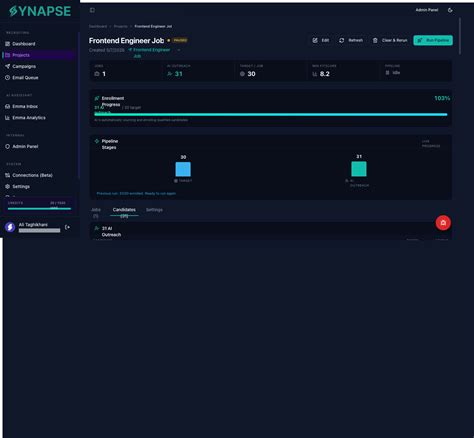Click the 31 AI Outreach section heading

coord(111,232)
